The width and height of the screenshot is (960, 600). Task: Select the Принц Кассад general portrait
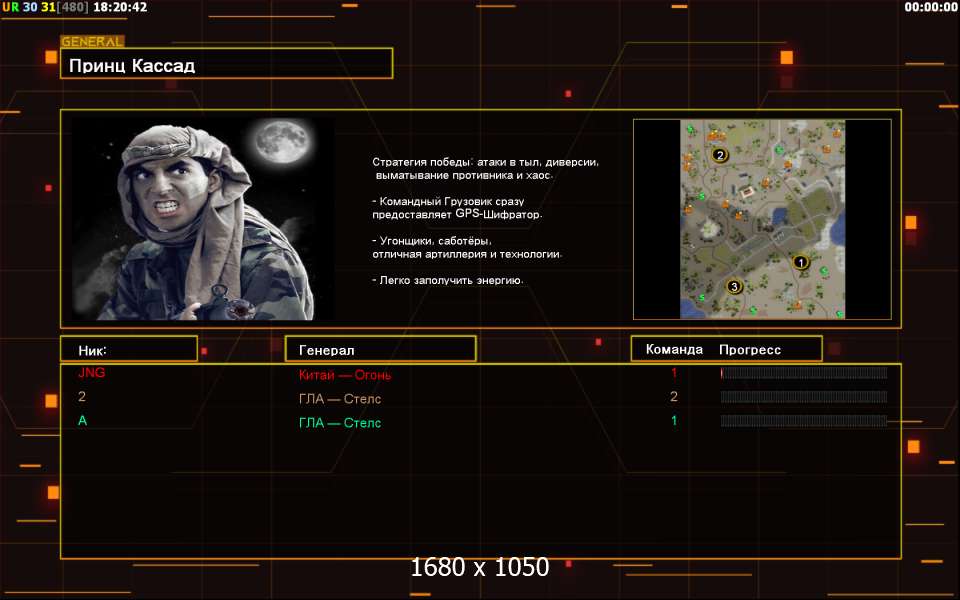[204, 219]
